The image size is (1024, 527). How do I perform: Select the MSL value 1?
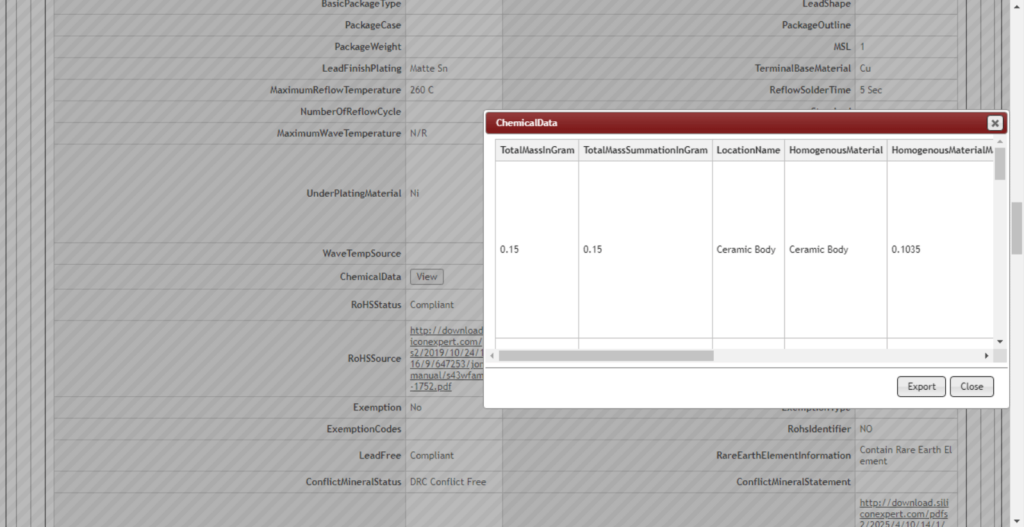tap(862, 47)
